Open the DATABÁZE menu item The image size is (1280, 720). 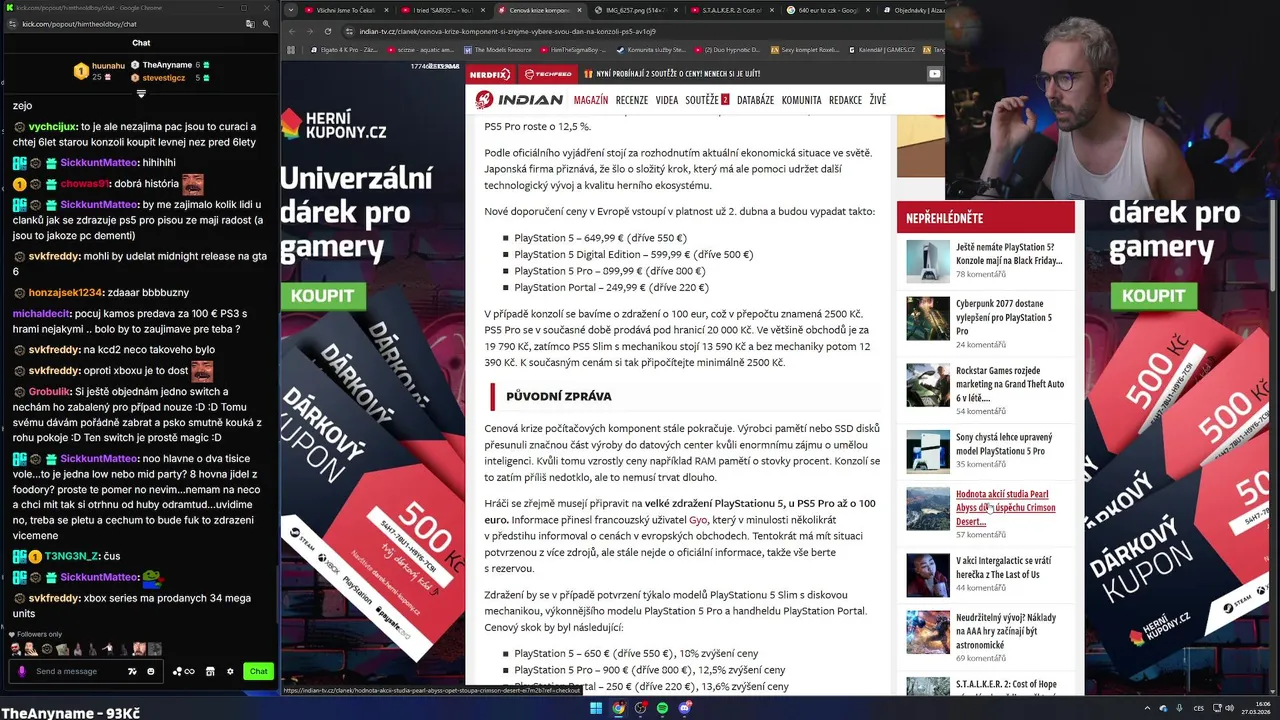tap(755, 100)
